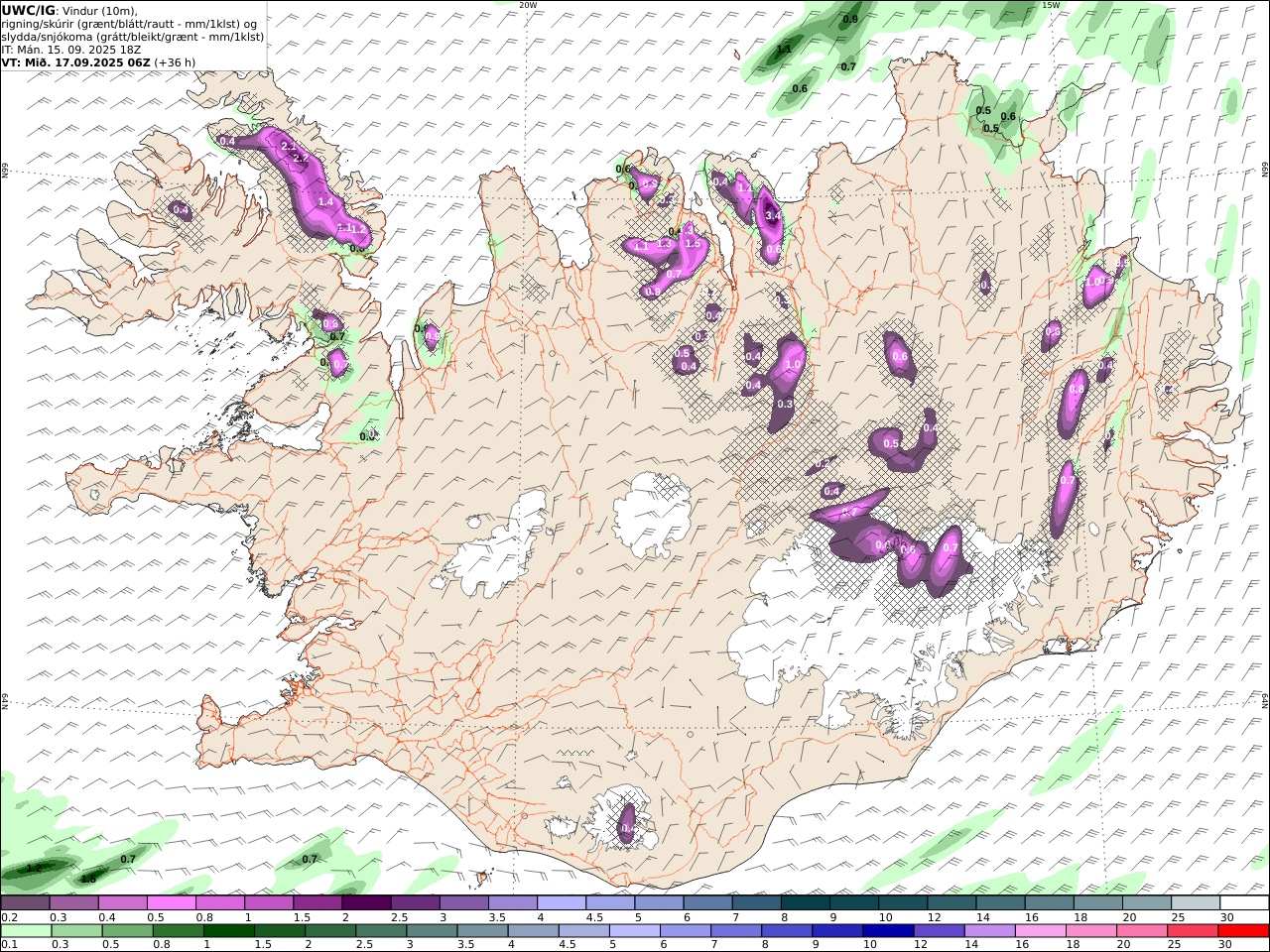This screenshot has width=1270, height=952.
Task: Click the 0.2 label in the snow legend row
Action: pyautogui.click(x=8, y=917)
